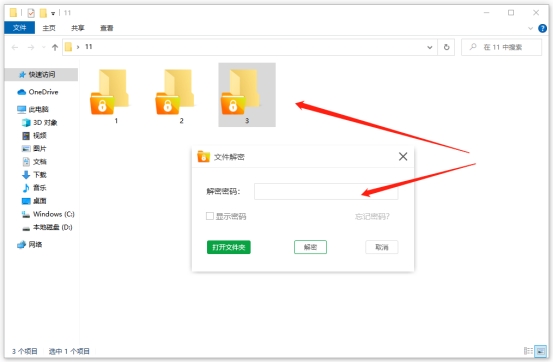The width and height of the screenshot is (554, 362).
Task: Expand the ribbon with chevron
Action: pyautogui.click(x=530, y=28)
